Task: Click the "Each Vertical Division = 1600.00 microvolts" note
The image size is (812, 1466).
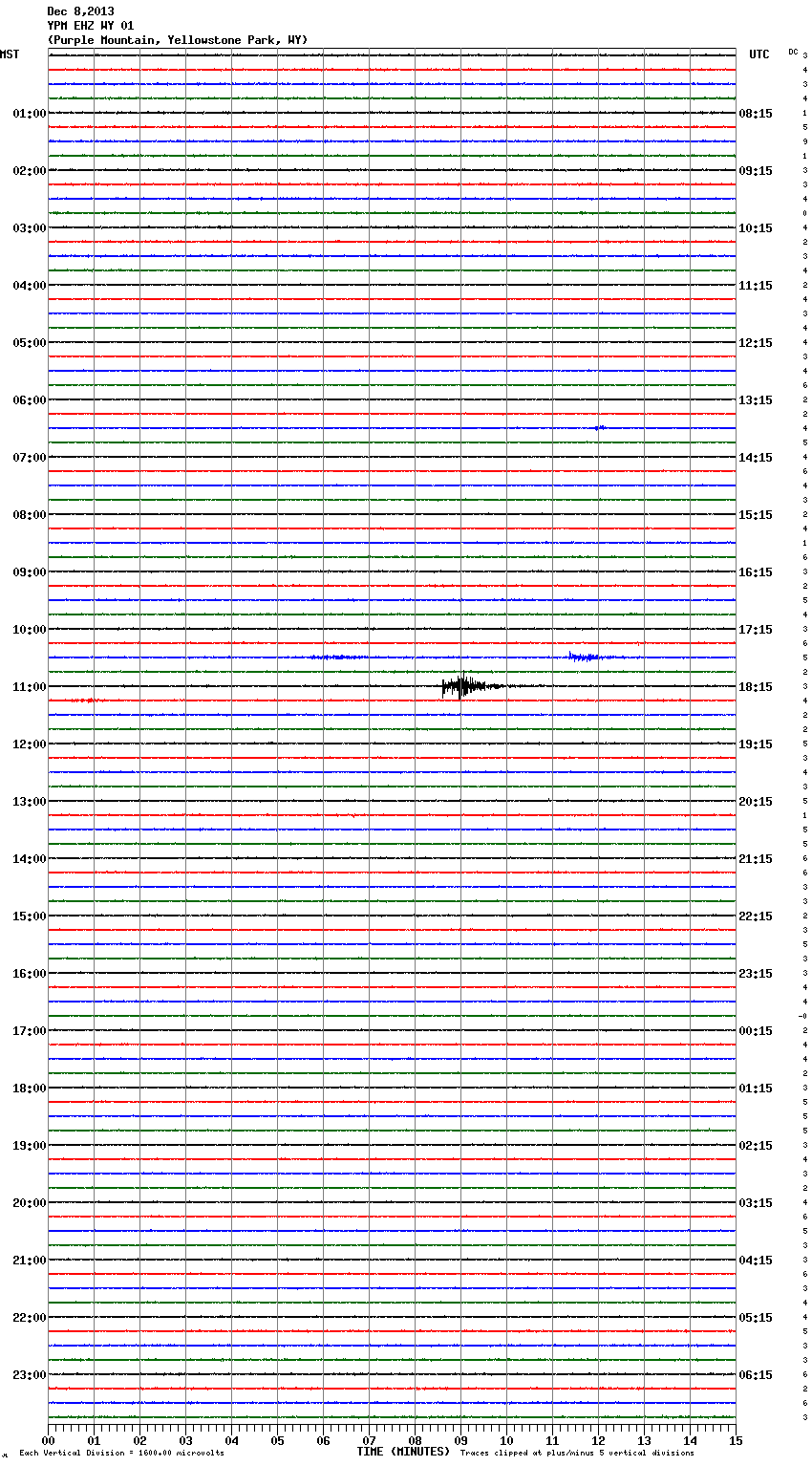Action: coord(121,1453)
